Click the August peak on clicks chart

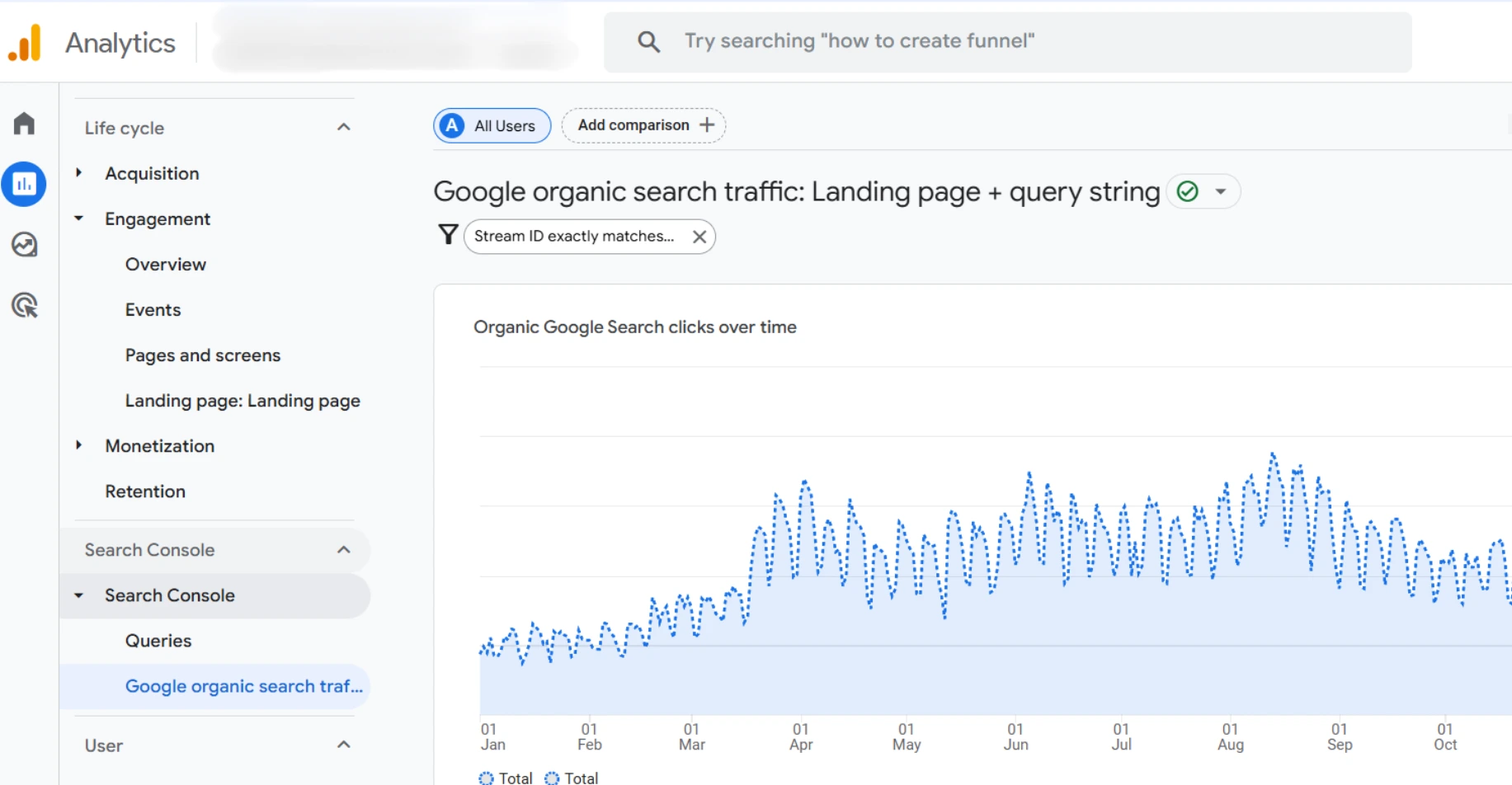(1273, 454)
